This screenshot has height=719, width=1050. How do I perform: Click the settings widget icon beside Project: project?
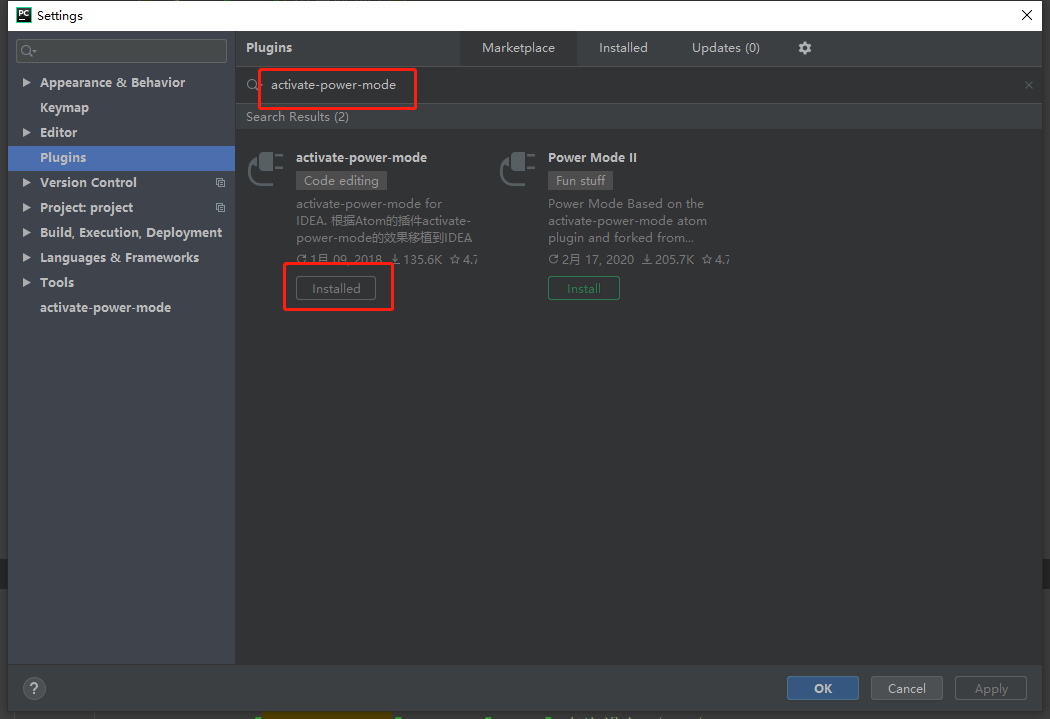[220, 207]
